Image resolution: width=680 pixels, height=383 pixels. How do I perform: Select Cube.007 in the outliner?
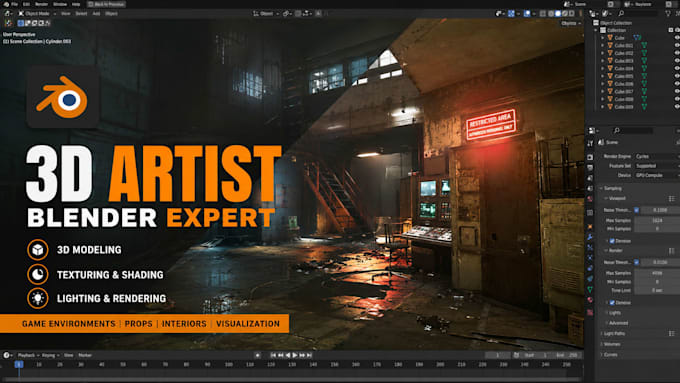624,92
